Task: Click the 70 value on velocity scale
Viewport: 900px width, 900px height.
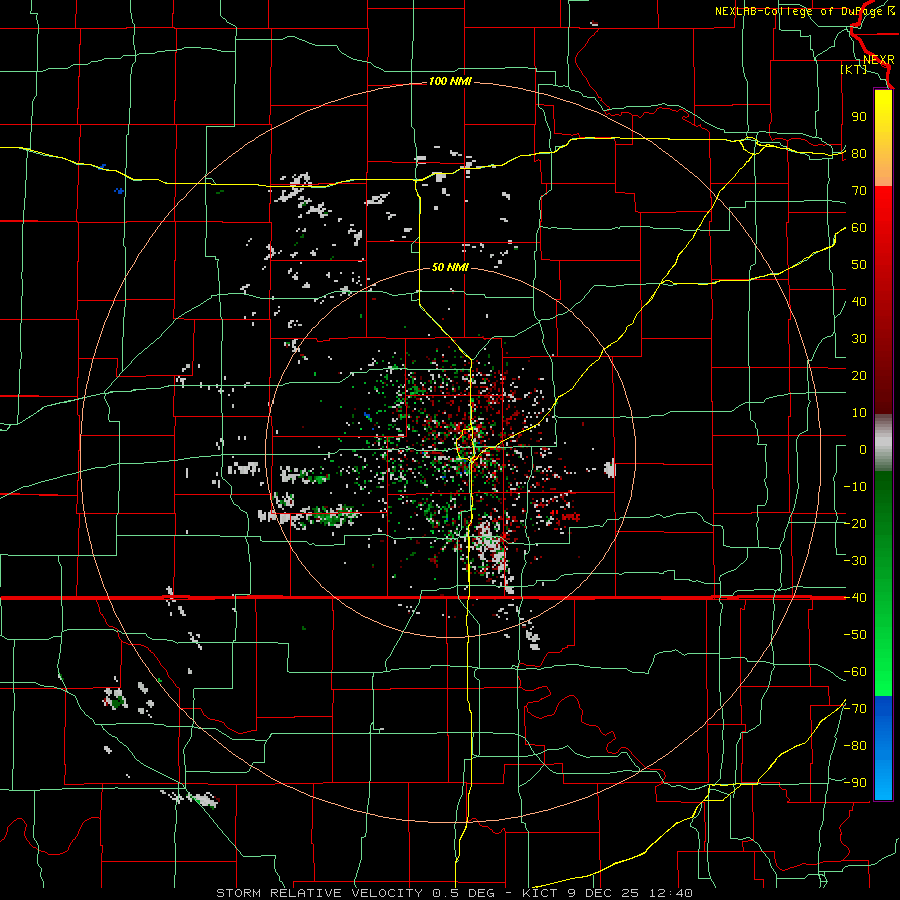Action: tap(859, 191)
